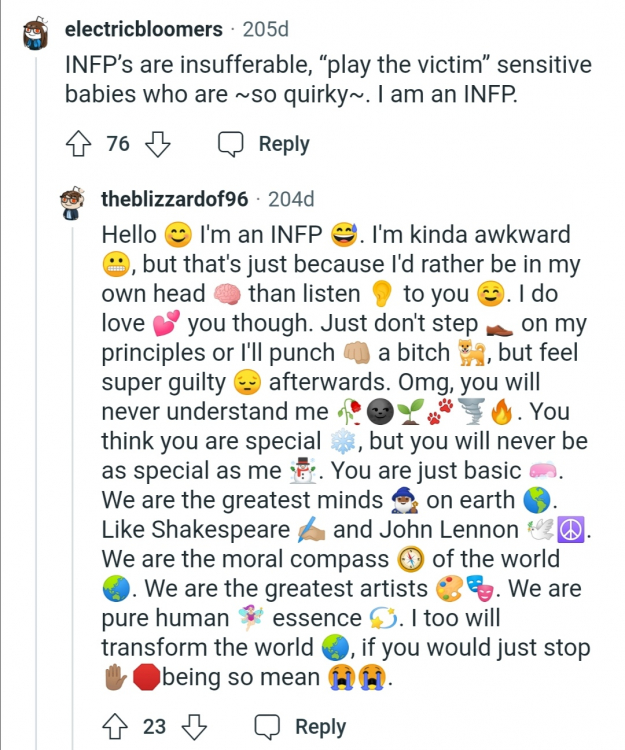
Task: Click the 76 vote count
Action: pos(118,145)
